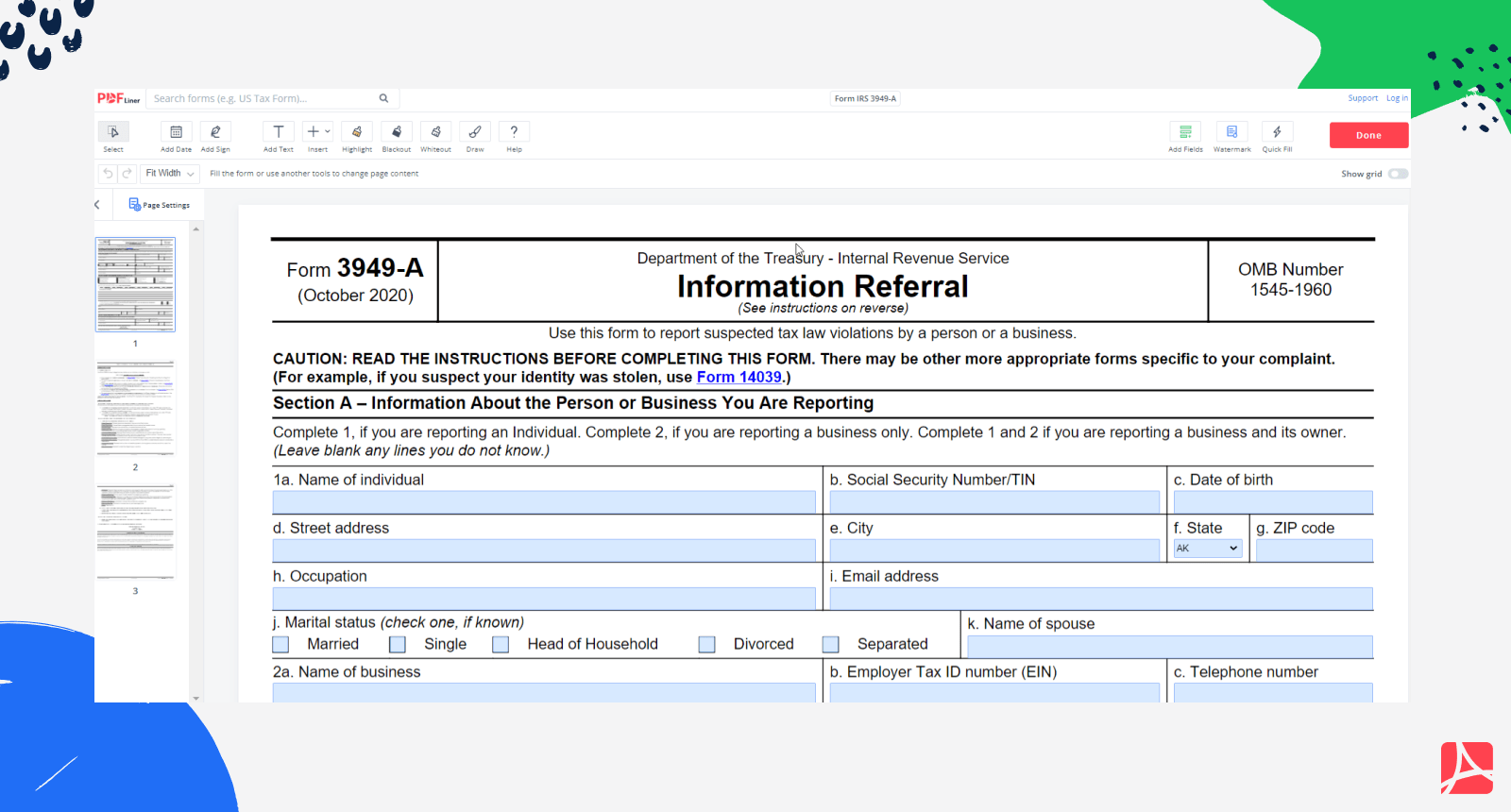Tick the Divorced marital status box
This screenshot has width=1511, height=812.
pos(706,645)
